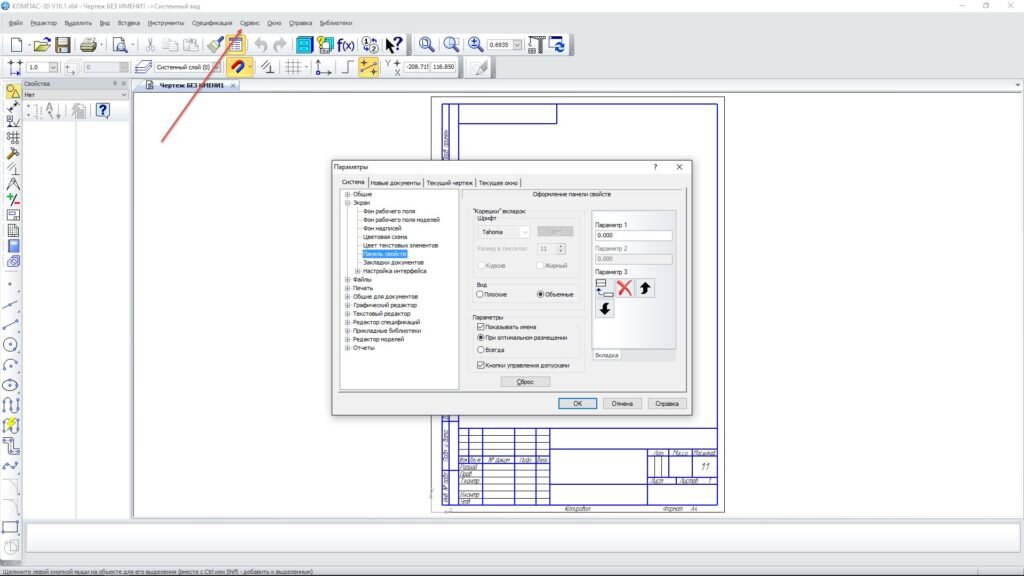
Task: Select Цветовая схема tree item
Action: (385, 236)
